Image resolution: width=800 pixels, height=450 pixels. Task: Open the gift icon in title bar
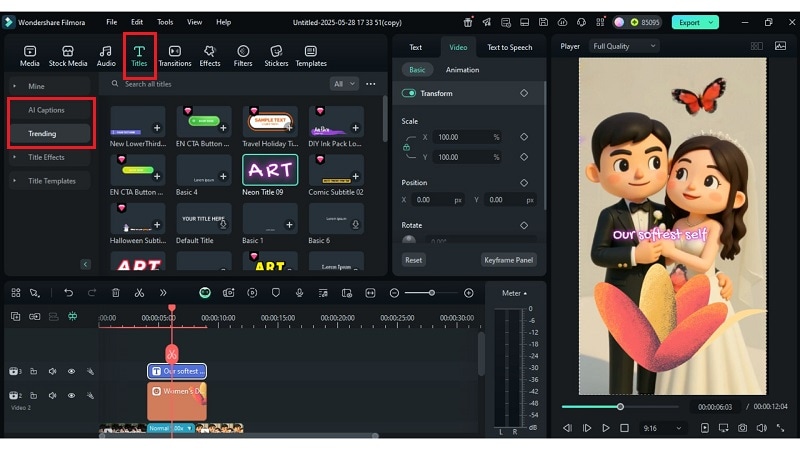coord(468,22)
